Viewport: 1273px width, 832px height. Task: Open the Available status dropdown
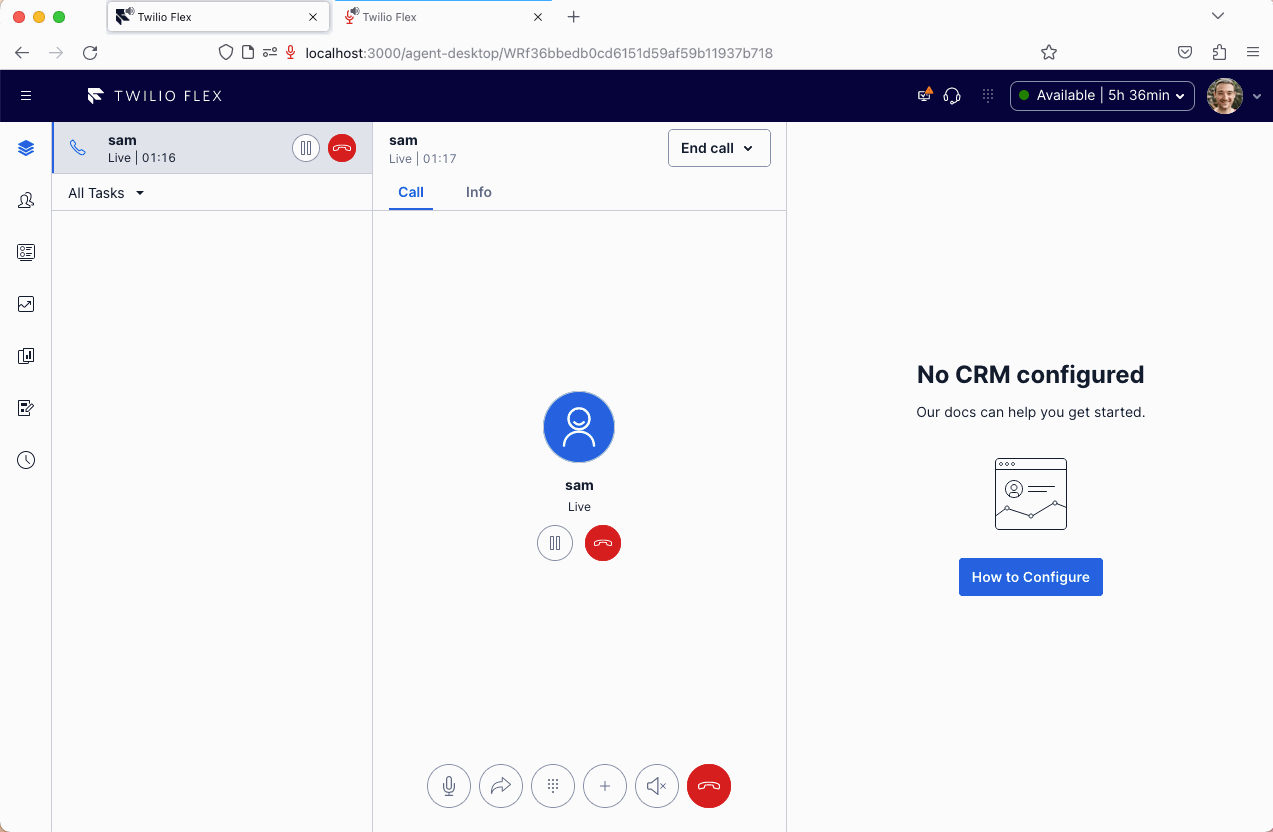click(1102, 96)
